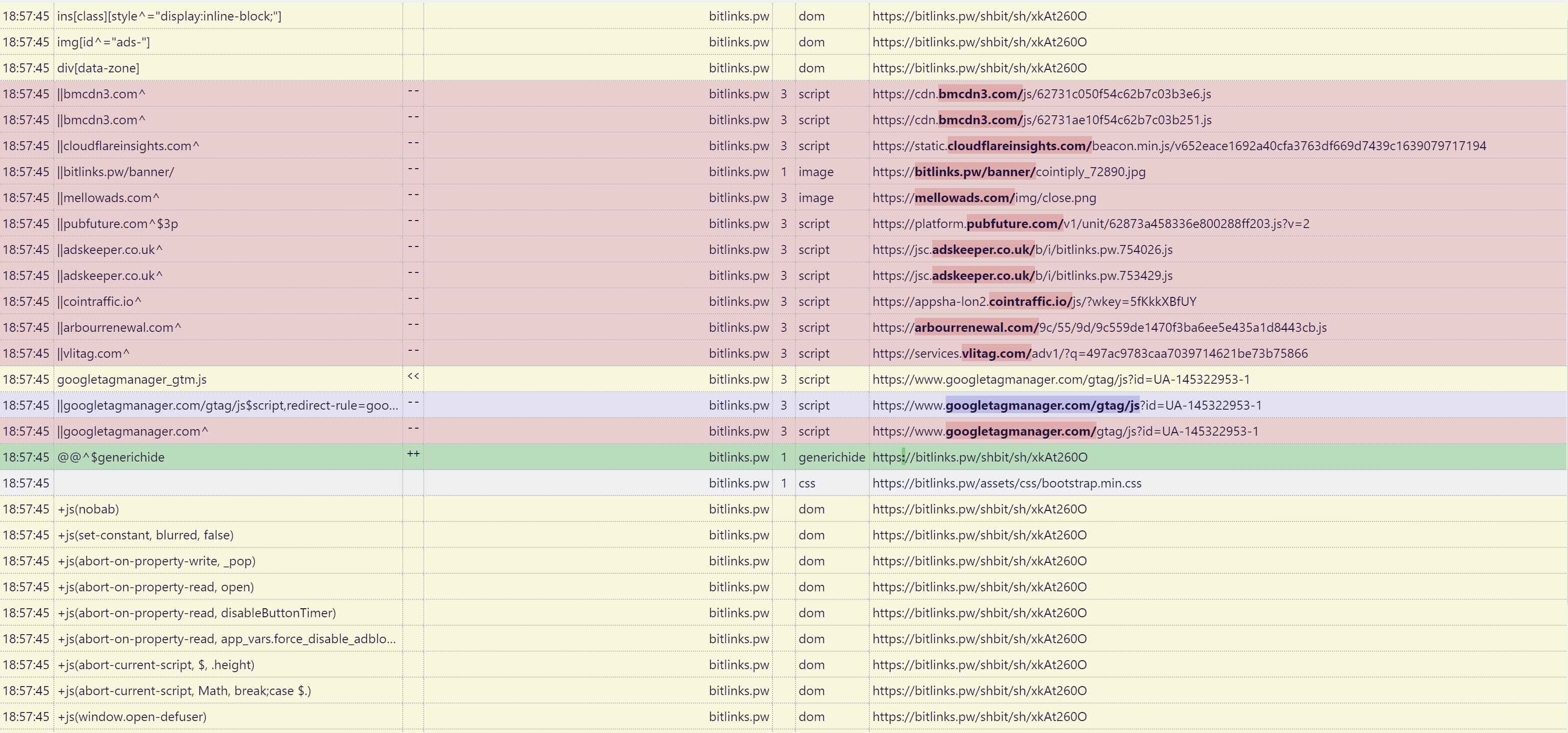The width and height of the screenshot is (1568, 733).
Task: Select +js(abort-on-property-write, _pop) filter
Action: pos(156,561)
